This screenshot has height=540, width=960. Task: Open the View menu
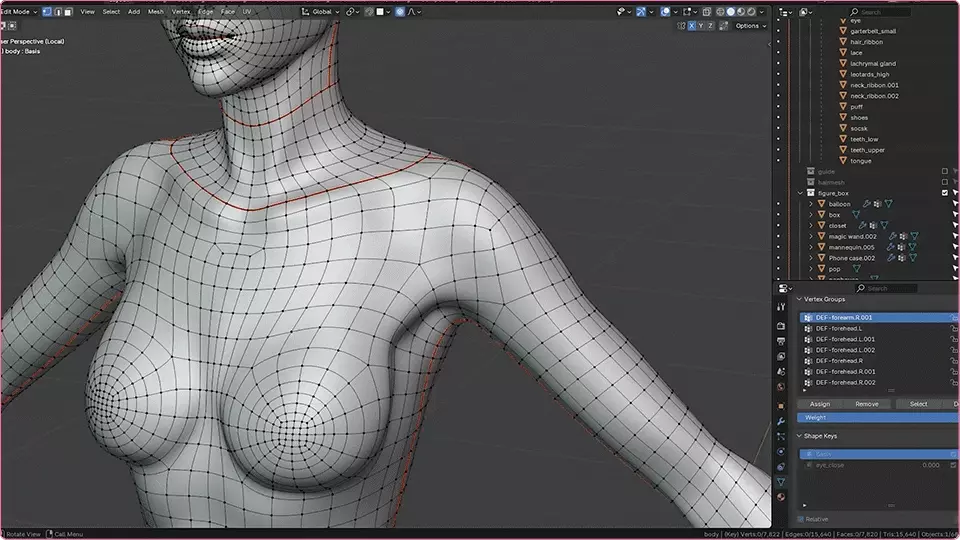[88, 12]
